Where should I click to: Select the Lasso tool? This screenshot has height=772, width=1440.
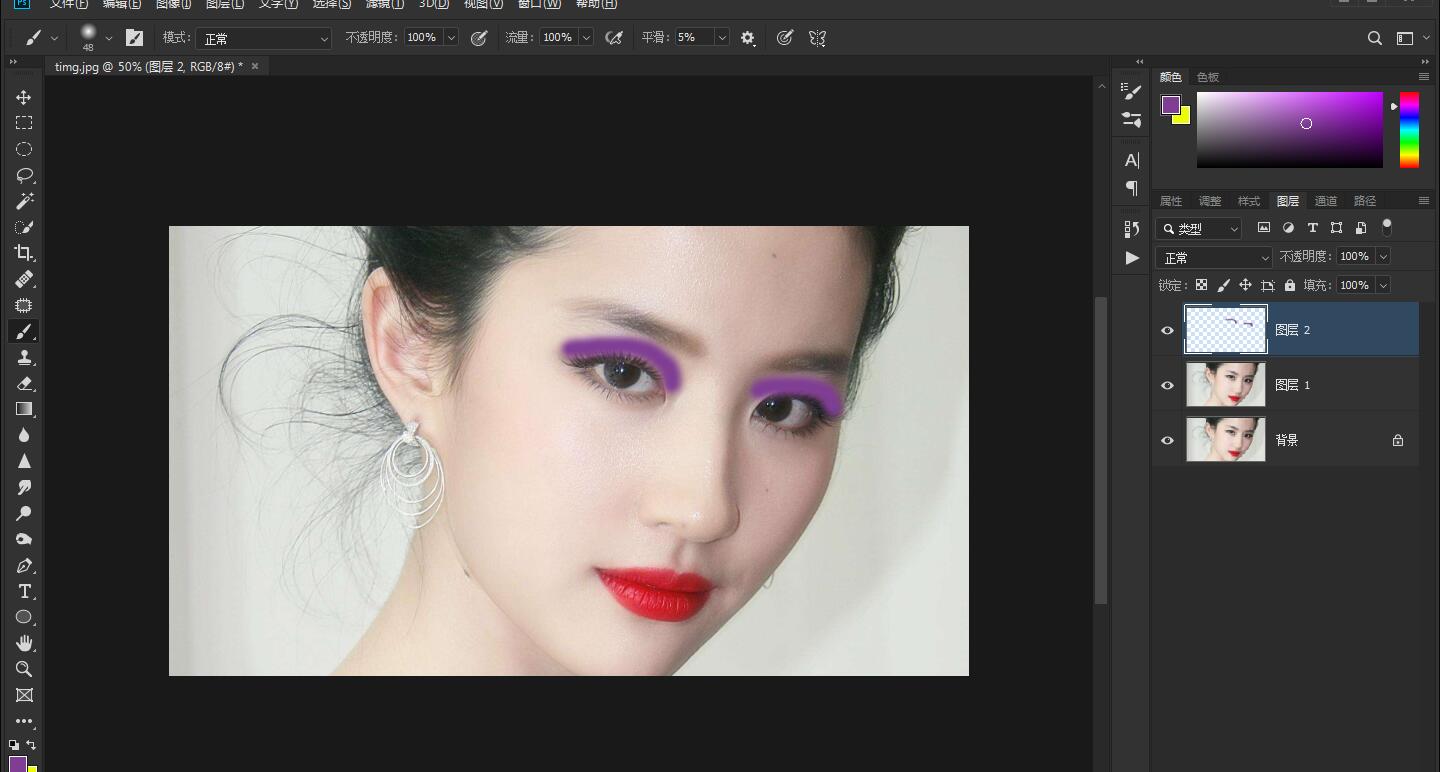tap(24, 174)
